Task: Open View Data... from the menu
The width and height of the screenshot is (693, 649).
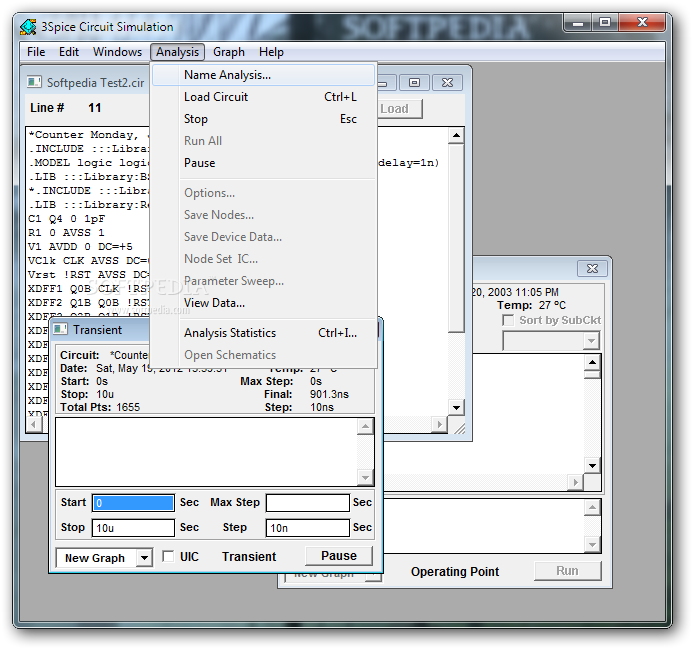Action: point(263,303)
